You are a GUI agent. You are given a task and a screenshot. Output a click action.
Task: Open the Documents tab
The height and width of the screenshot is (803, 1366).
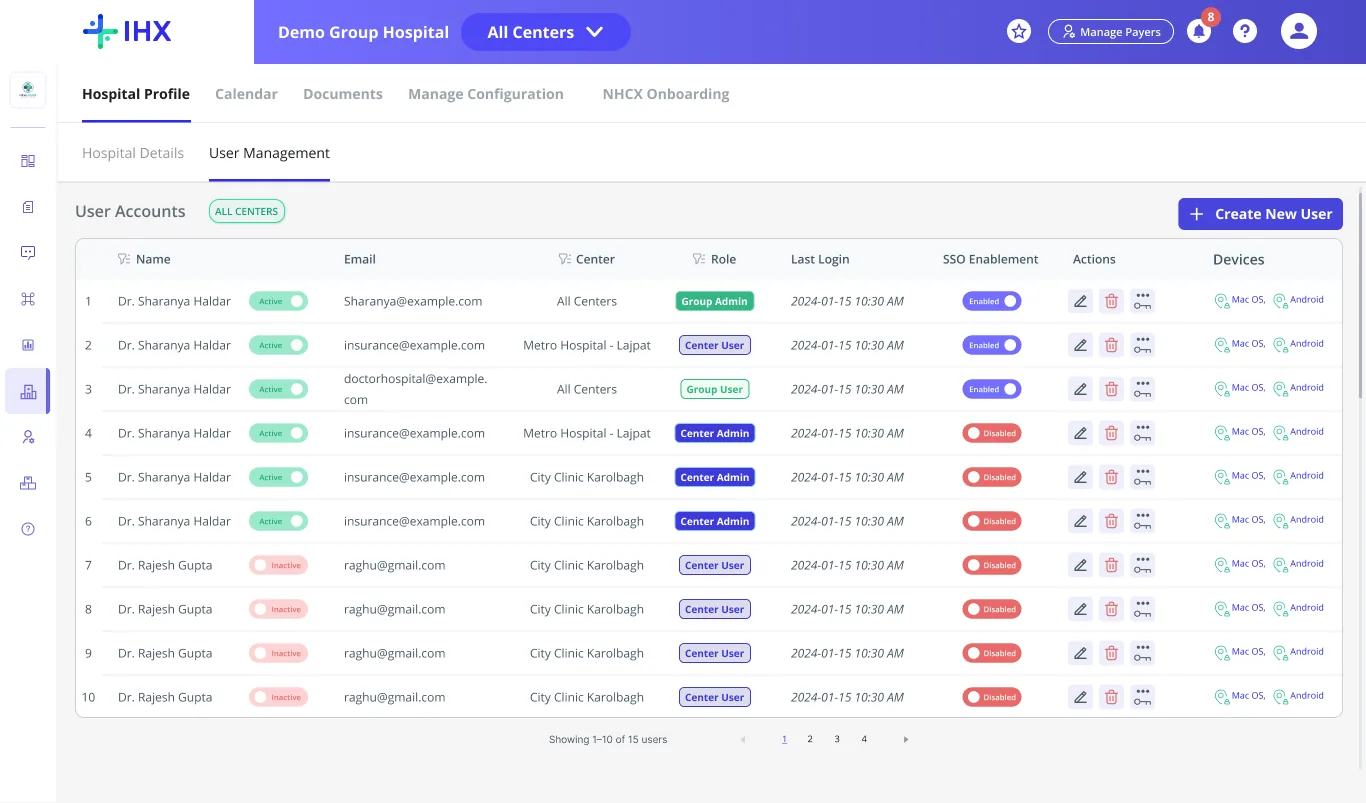(x=343, y=94)
